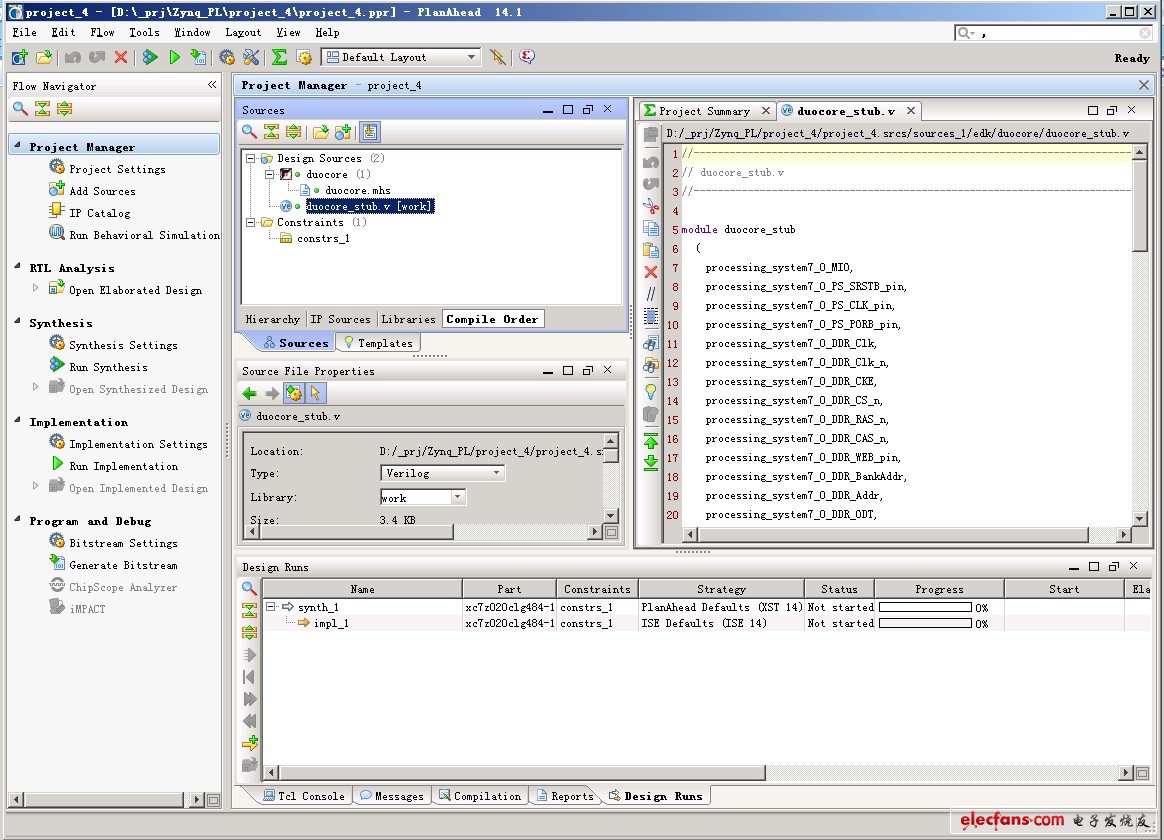The width and height of the screenshot is (1164, 840).
Task: Click the create new runs icon in Design Runs
Action: pos(250,743)
